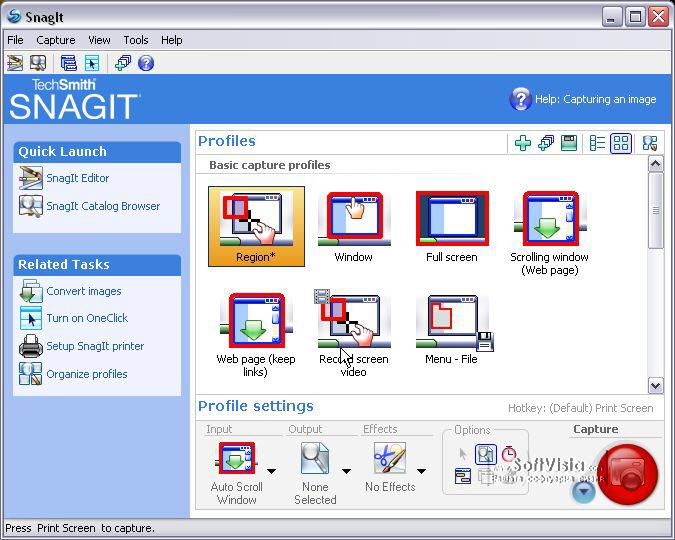This screenshot has width=675, height=540.
Task: Open SnagIt Editor from the top toolbar
Action: coord(15,63)
